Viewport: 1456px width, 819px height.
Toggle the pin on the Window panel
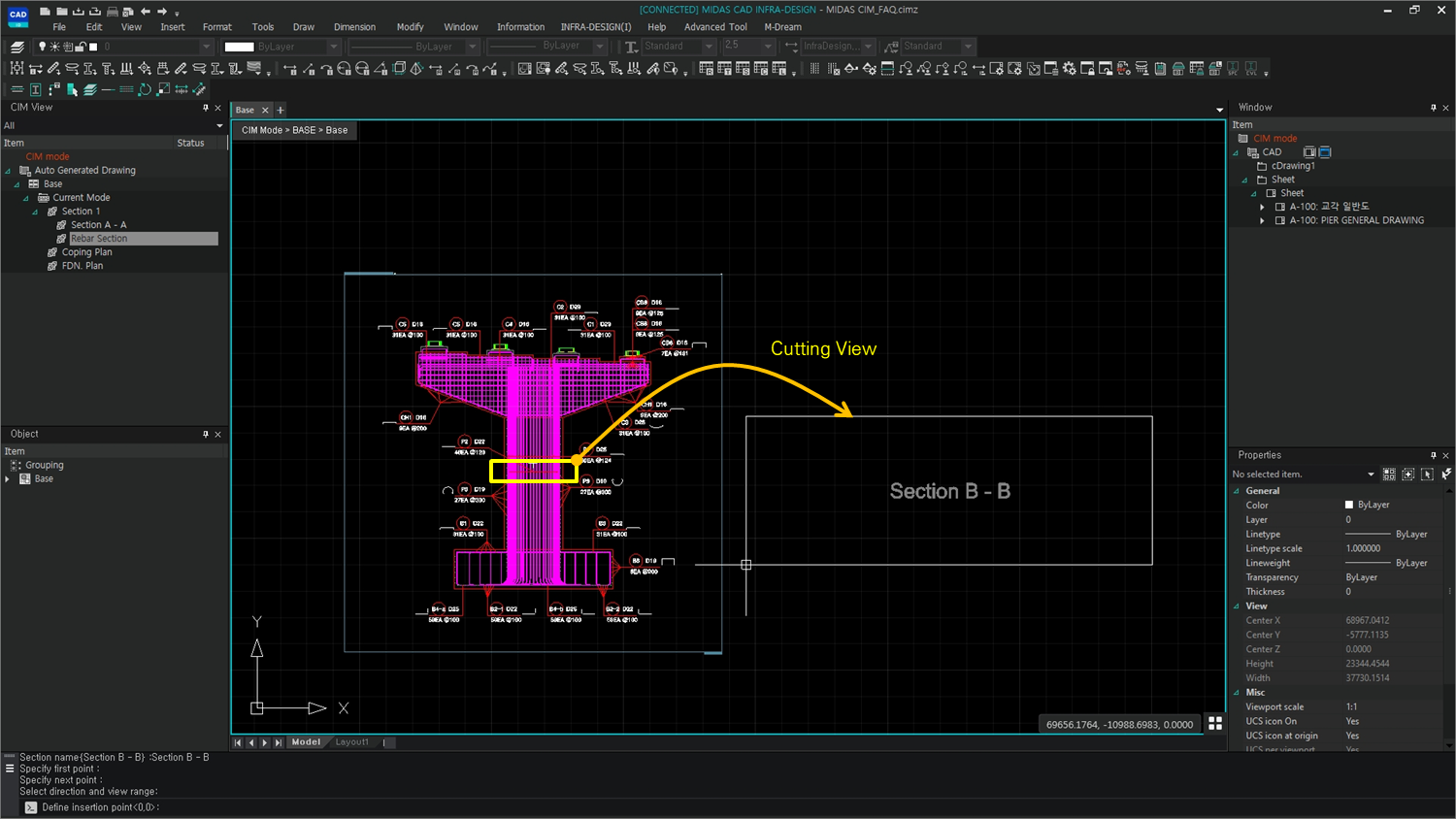[x=1433, y=107]
